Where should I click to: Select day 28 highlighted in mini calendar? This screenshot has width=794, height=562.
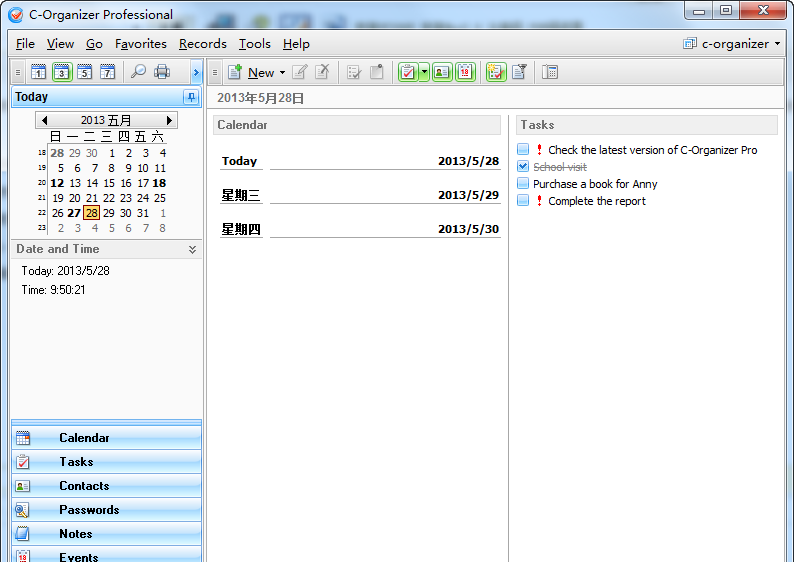pos(92,213)
